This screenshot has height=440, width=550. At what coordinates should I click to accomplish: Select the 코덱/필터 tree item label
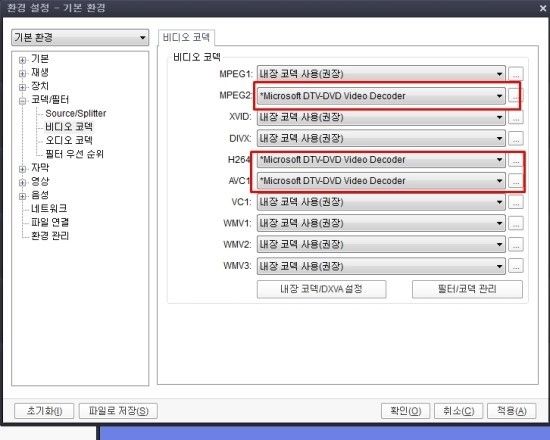coord(50,100)
